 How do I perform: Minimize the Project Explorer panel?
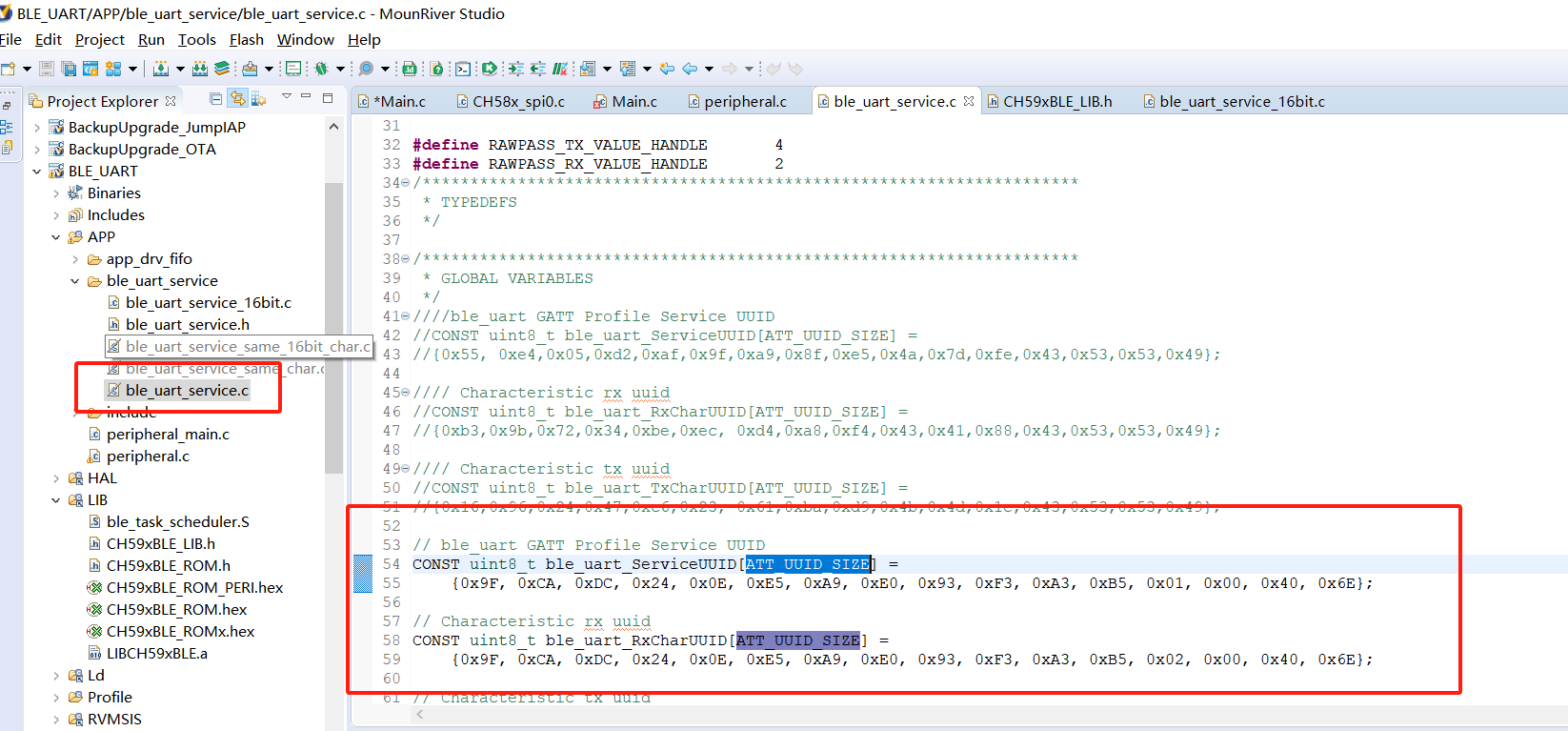[306, 97]
